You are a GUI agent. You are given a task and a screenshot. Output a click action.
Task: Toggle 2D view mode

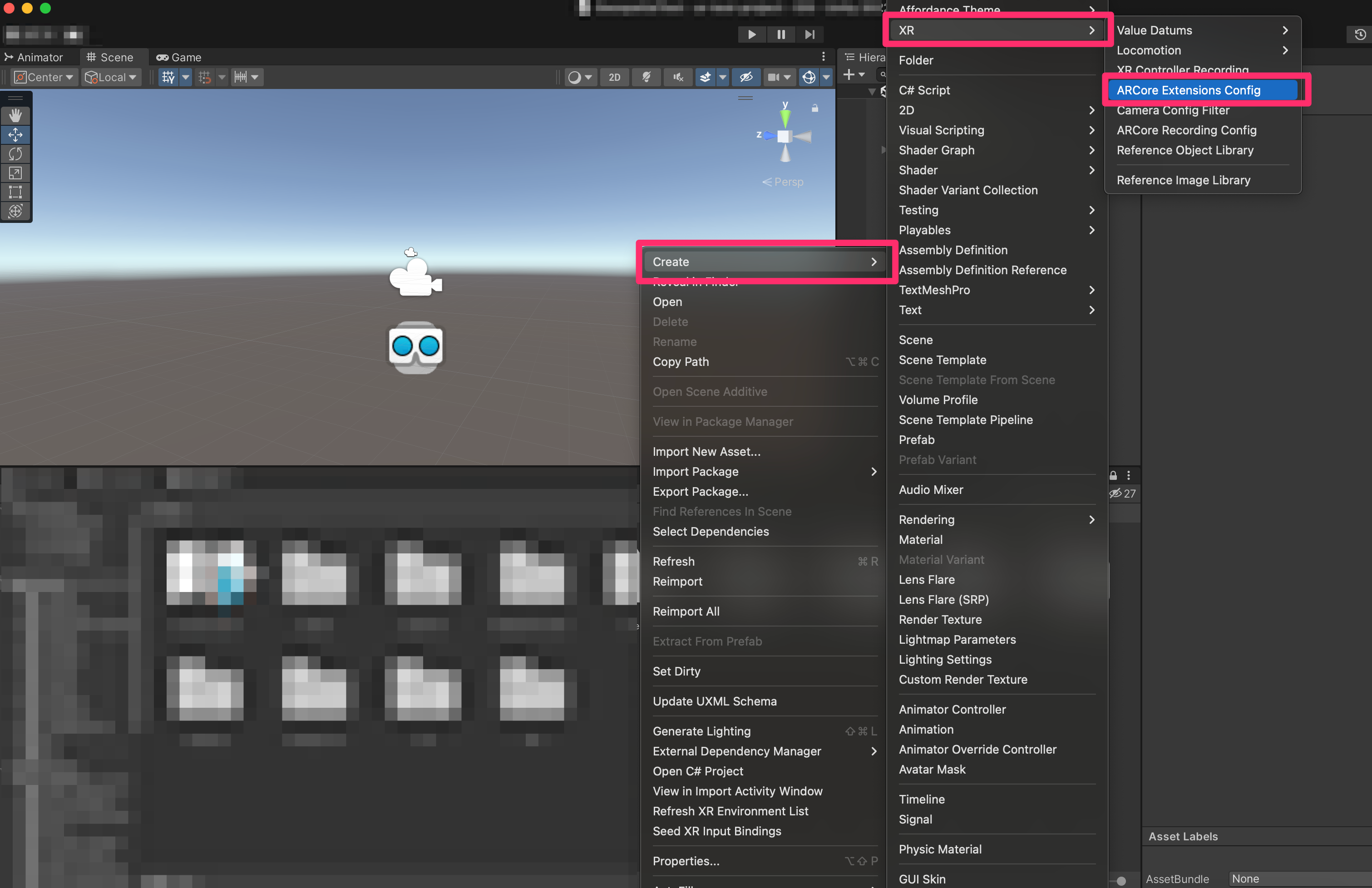click(615, 77)
